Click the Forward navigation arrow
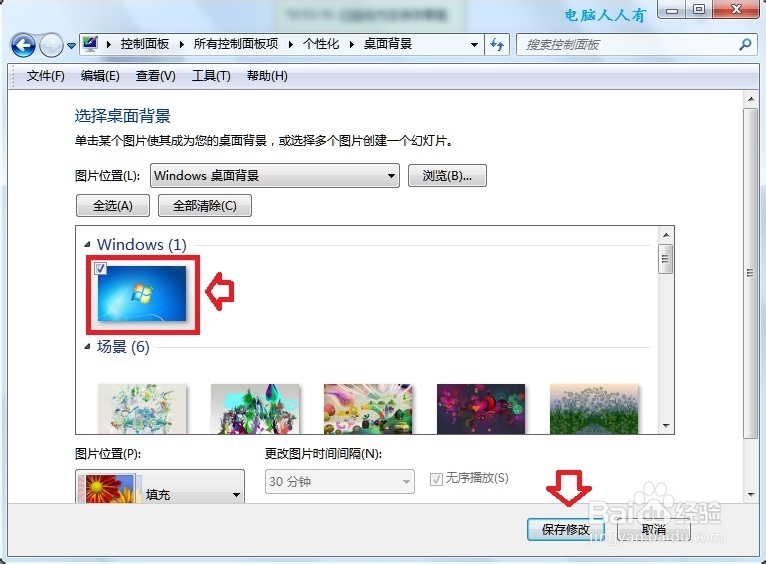The width and height of the screenshot is (766, 564). 51,45
